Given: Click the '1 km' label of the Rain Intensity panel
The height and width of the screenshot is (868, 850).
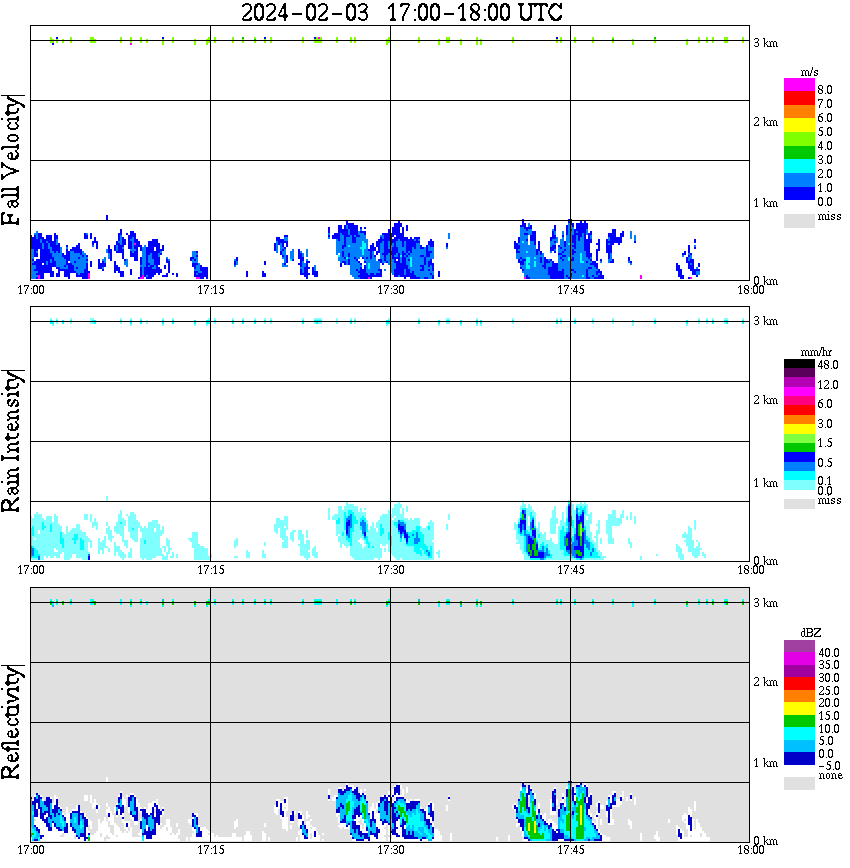Looking at the screenshot, I should click(x=765, y=483).
